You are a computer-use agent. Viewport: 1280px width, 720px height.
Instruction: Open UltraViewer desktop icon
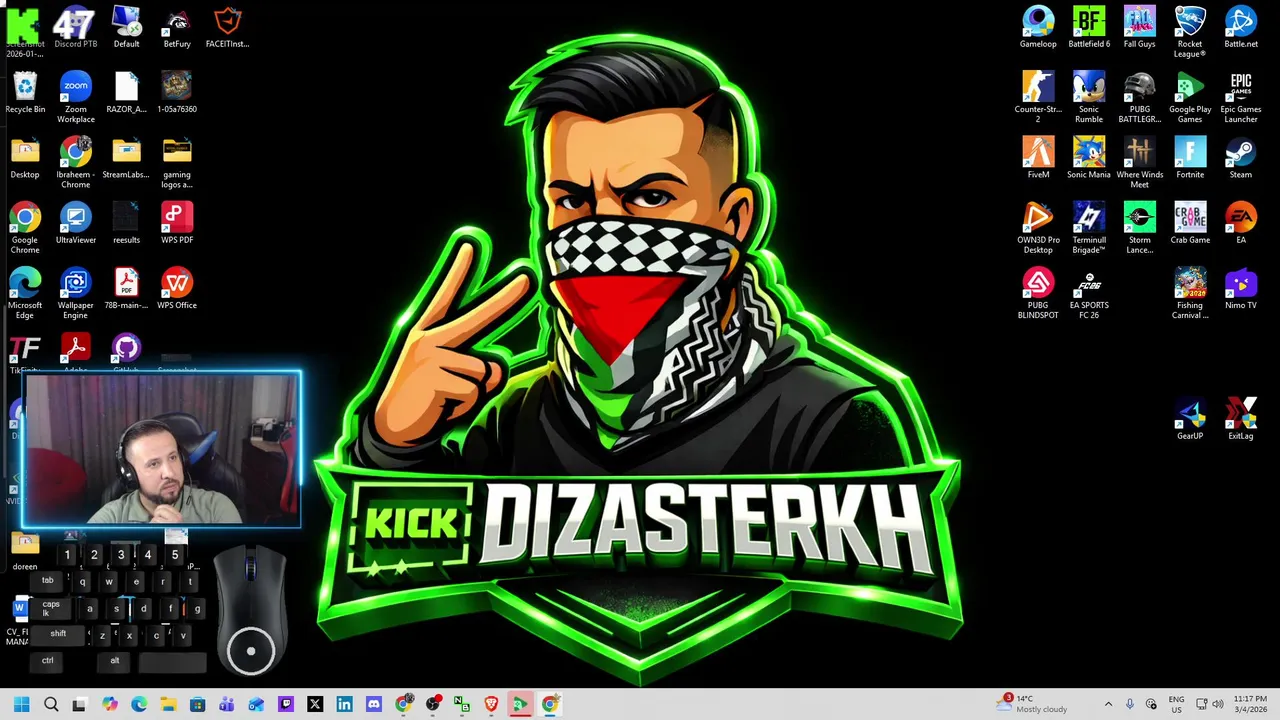[75, 223]
